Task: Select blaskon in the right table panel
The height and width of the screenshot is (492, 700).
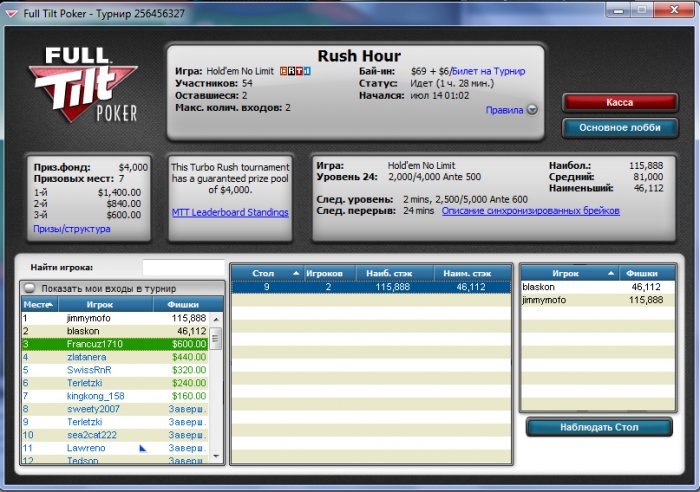Action: (598, 287)
